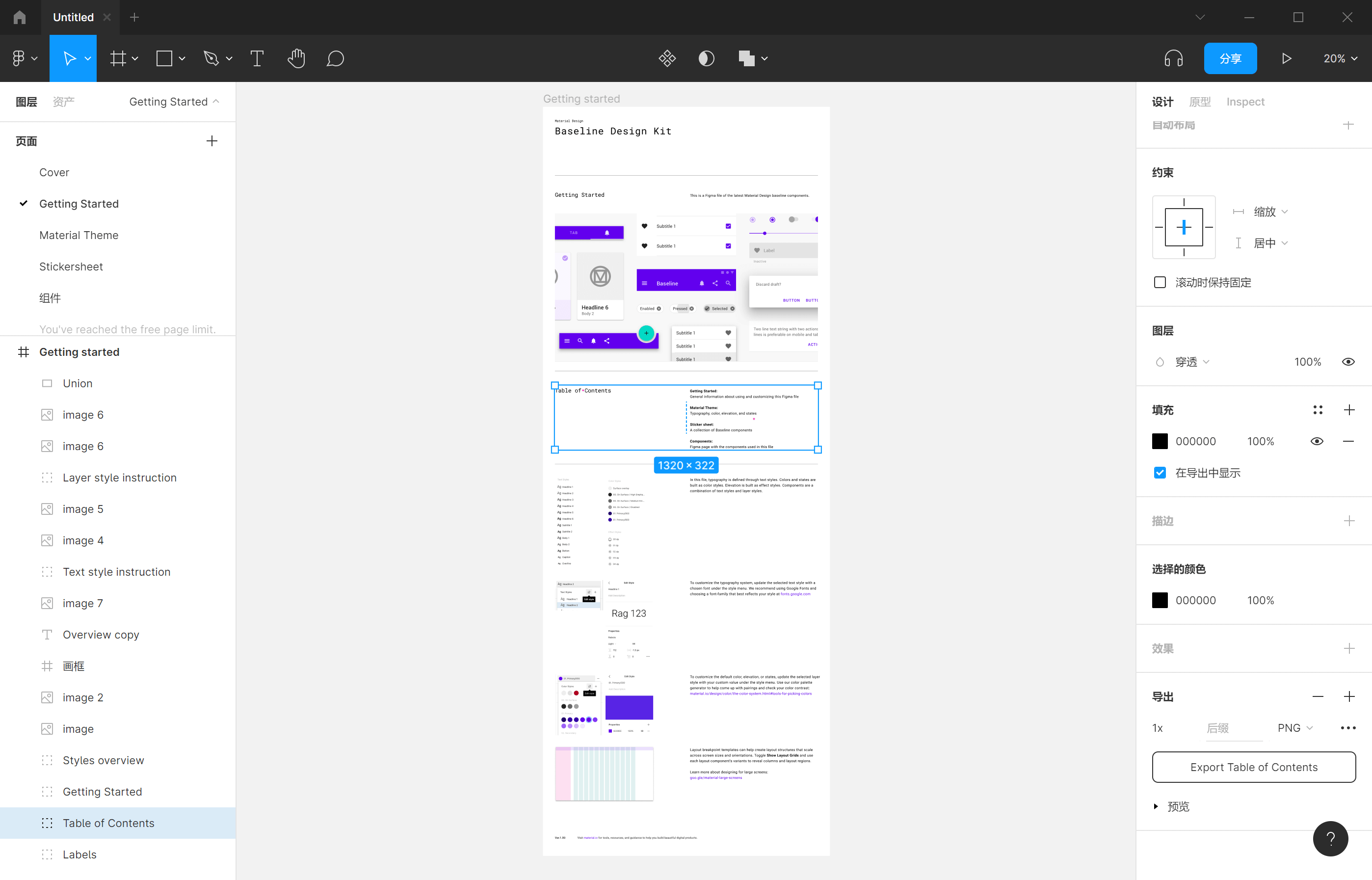Screen dimensions: 1372x880
Task: Open the 20% zoom dropdown
Action: click(1340, 58)
